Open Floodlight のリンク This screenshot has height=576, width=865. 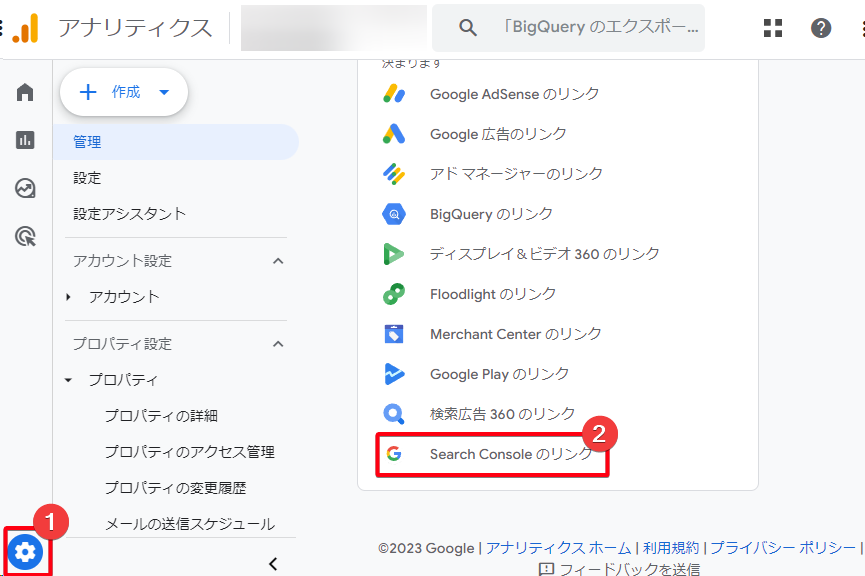tap(493, 294)
